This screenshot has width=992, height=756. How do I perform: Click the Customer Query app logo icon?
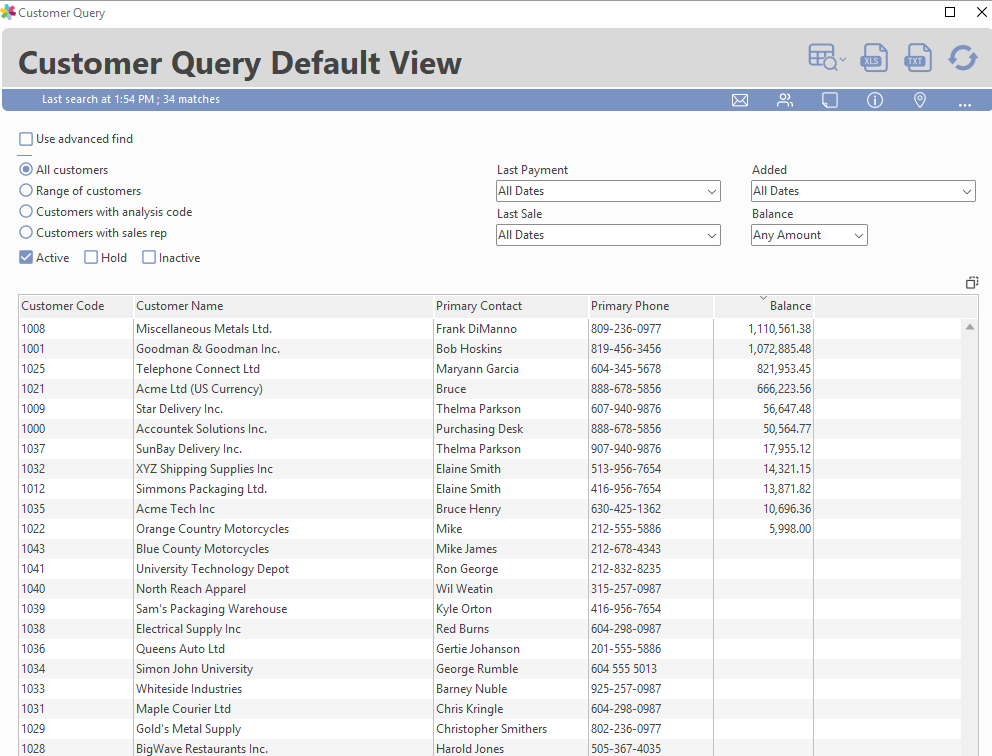pyautogui.click(x=8, y=12)
